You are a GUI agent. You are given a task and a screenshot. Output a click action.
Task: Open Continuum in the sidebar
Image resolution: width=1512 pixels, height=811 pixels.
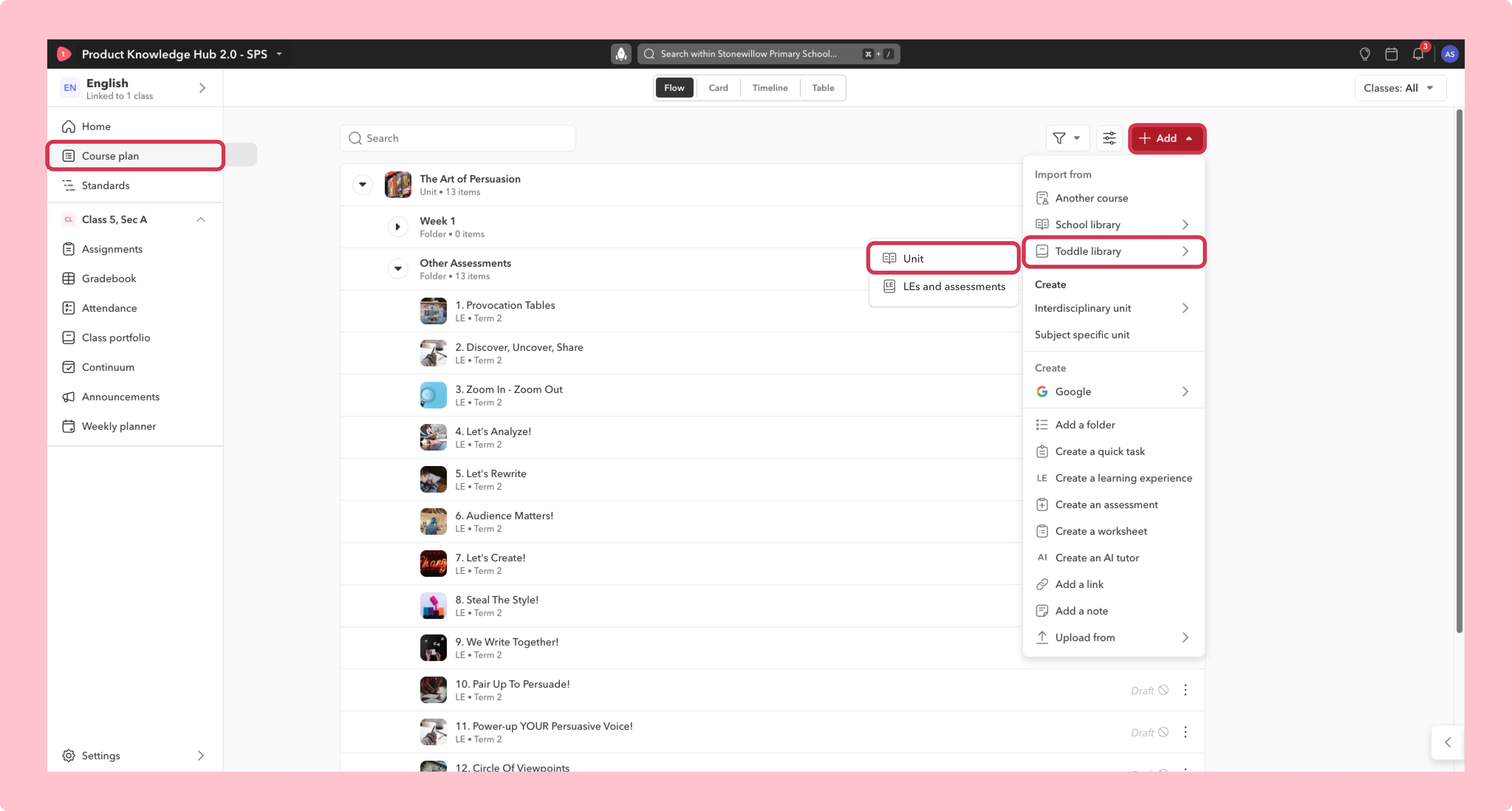pos(135,367)
